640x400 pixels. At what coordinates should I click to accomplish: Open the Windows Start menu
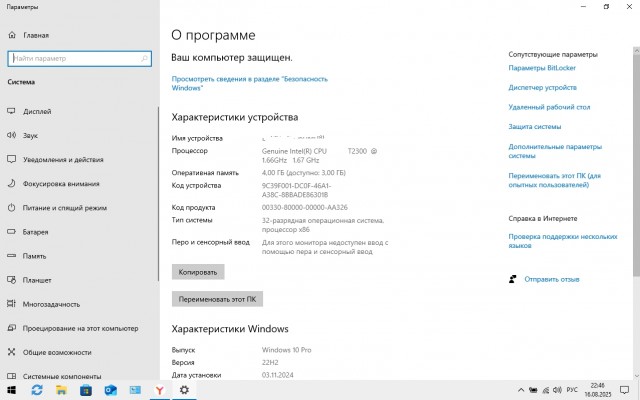point(11,390)
